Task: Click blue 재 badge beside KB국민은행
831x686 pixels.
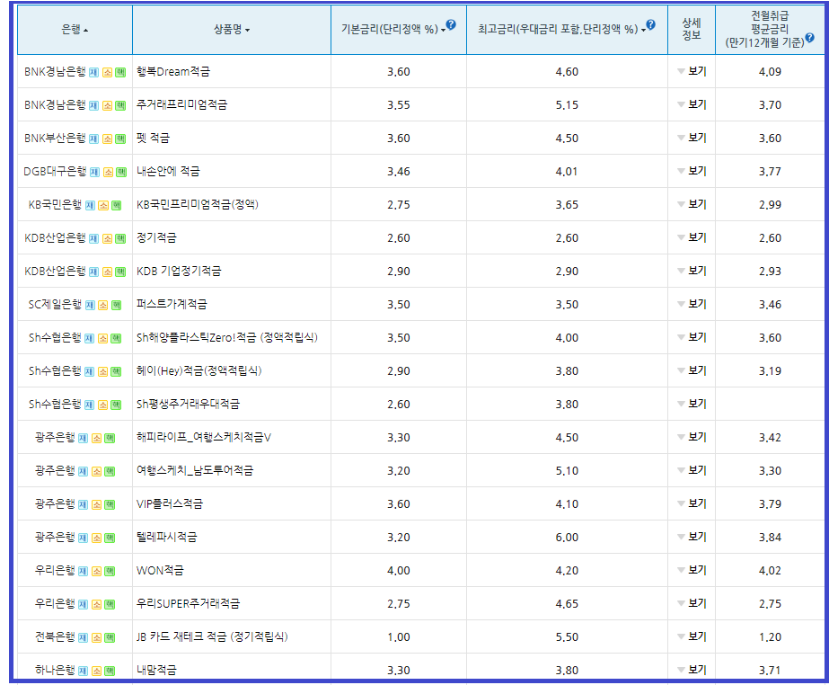Action: click(90, 206)
